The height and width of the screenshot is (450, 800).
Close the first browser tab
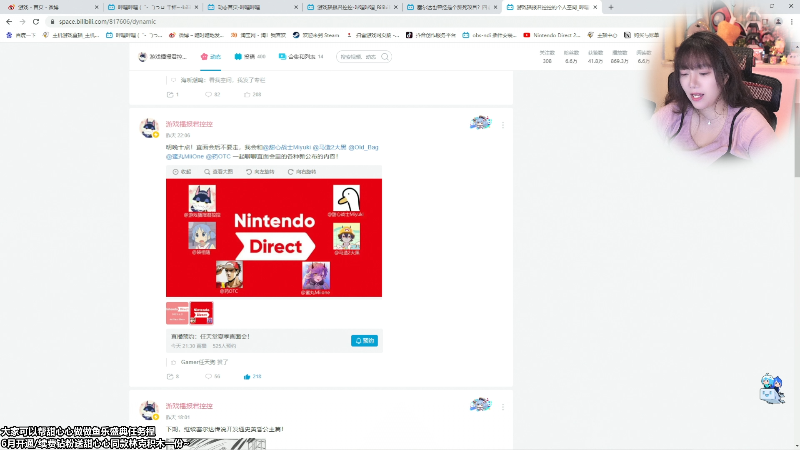96,7
